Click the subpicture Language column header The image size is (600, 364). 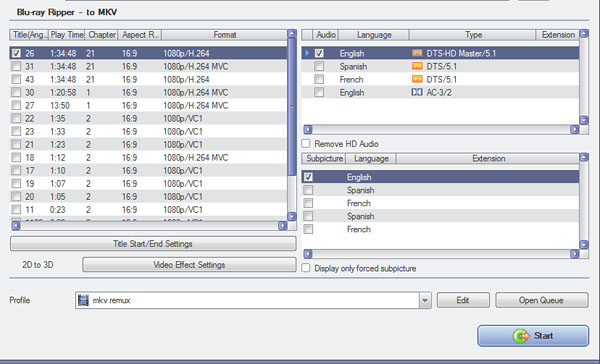(x=371, y=158)
